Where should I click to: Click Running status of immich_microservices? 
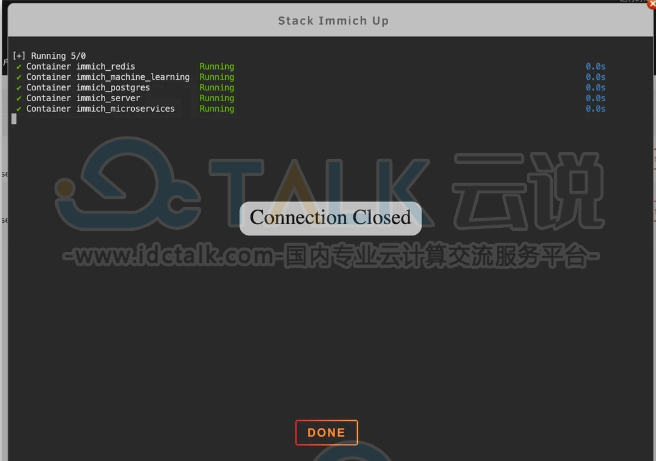pos(217,109)
